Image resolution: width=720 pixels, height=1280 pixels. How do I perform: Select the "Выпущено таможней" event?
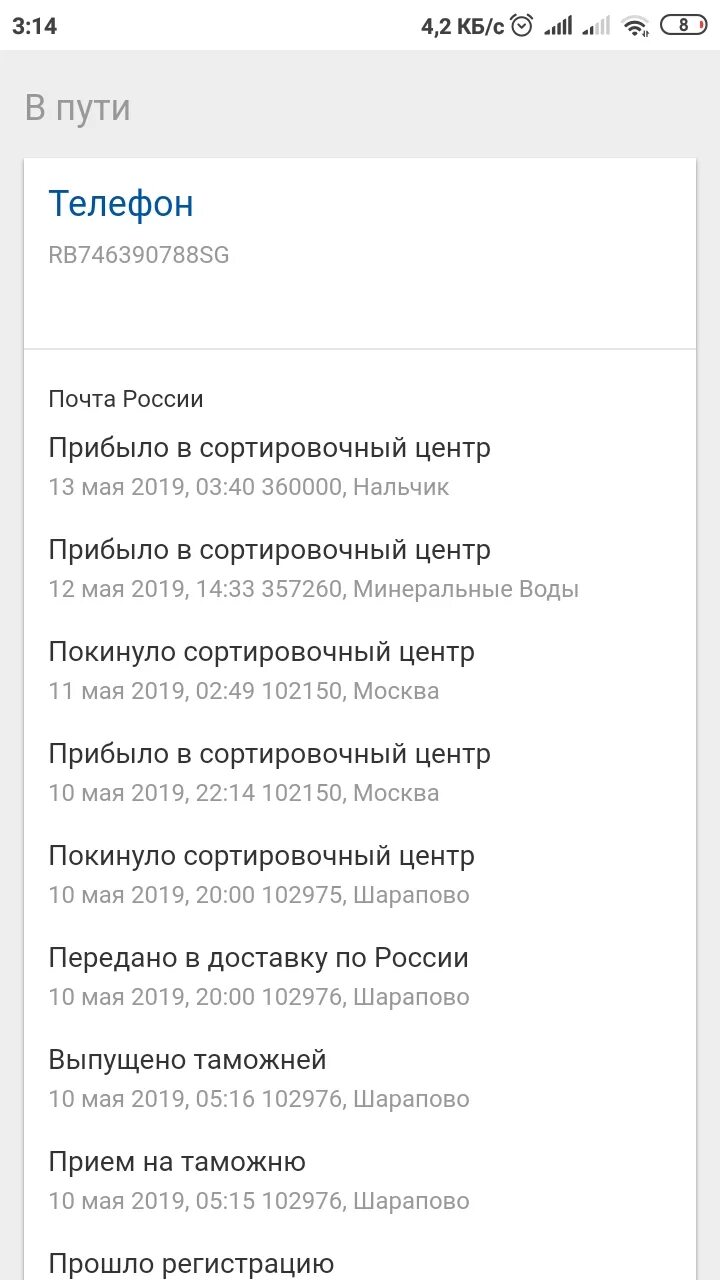pos(258,1079)
